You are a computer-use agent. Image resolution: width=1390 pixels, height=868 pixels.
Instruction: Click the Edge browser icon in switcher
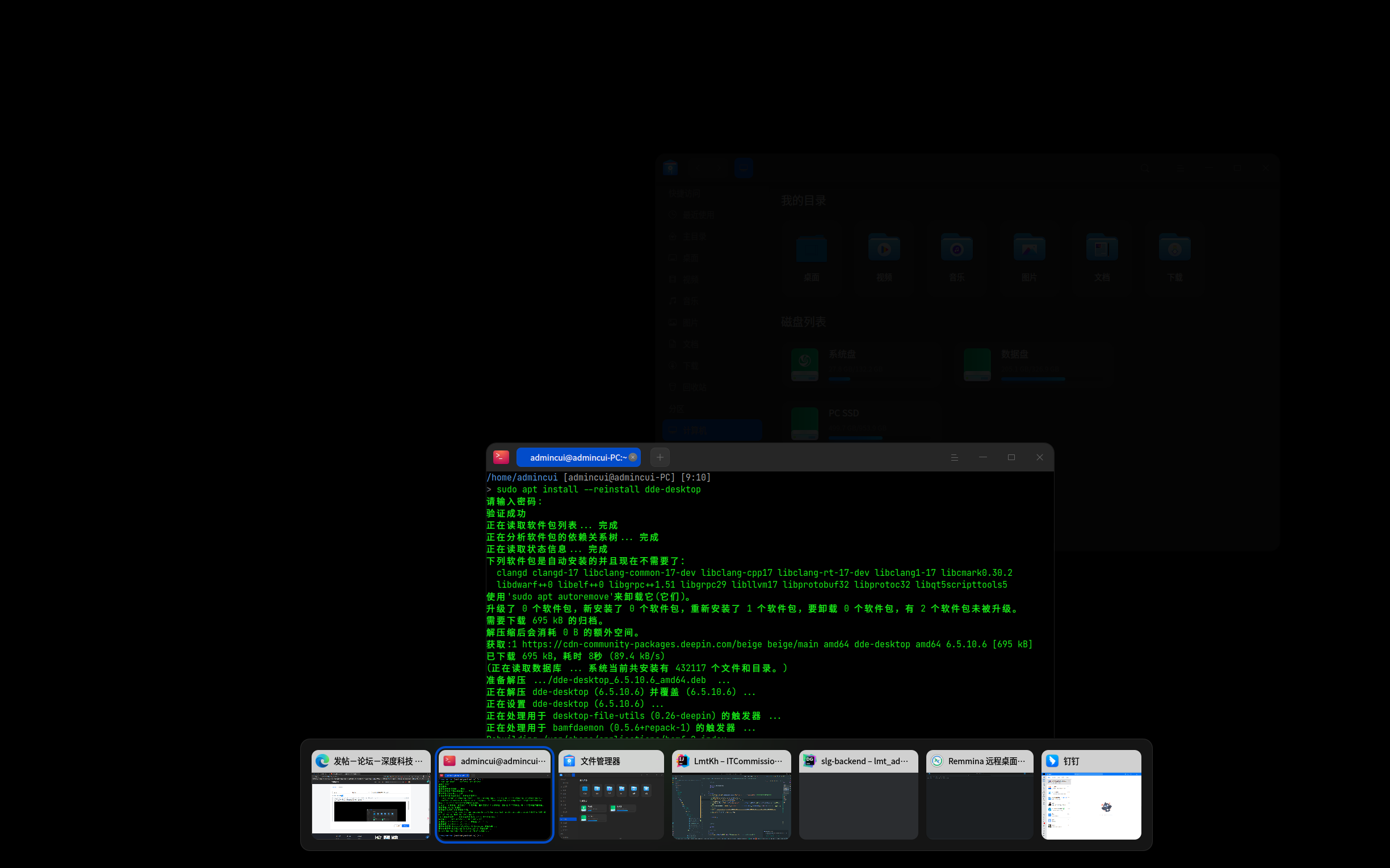[x=322, y=761]
